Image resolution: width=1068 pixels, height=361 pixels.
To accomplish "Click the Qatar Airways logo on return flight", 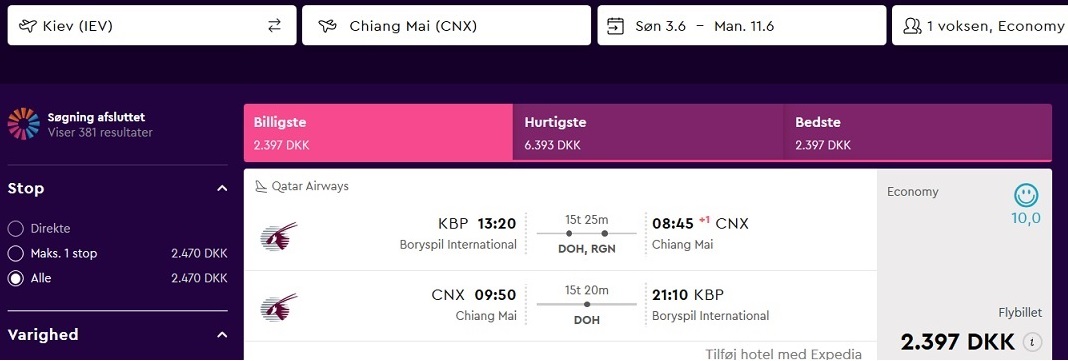I will (x=279, y=307).
